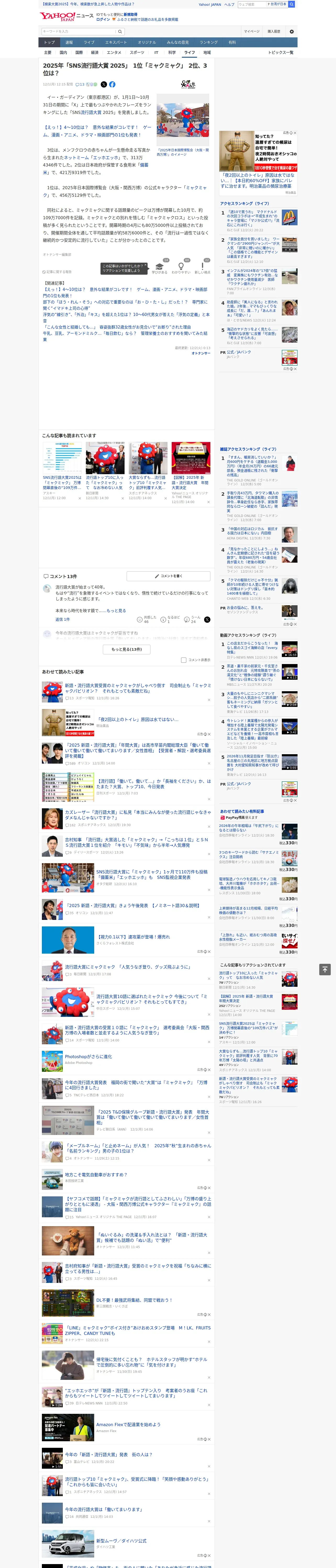This screenshot has width=336, height=1568.
Task: Share the article on Facebook icon
Action: coord(112,85)
